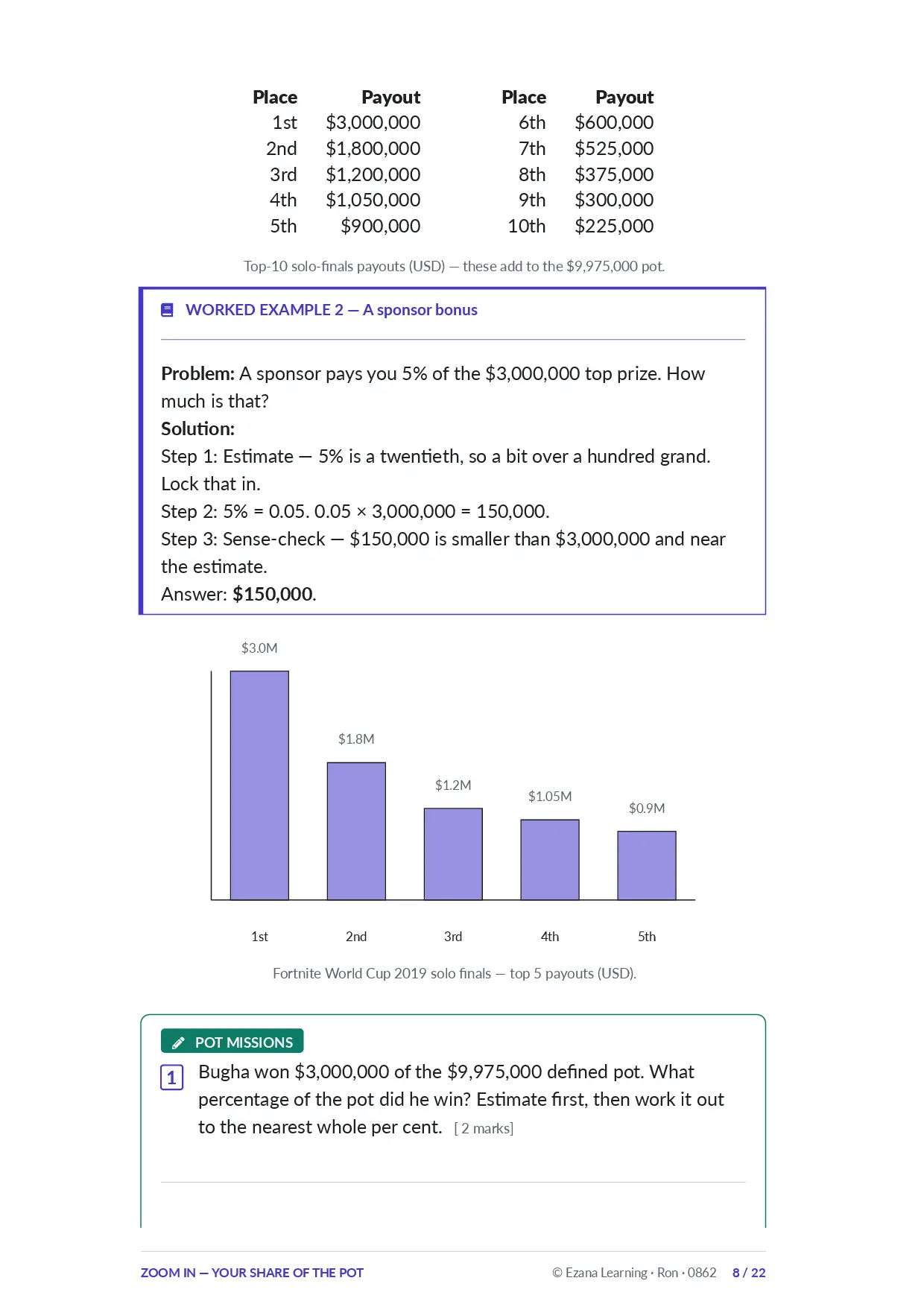This screenshot has width=924, height=1307.
Task: Click the question number 1 box
Action: click(x=172, y=1077)
